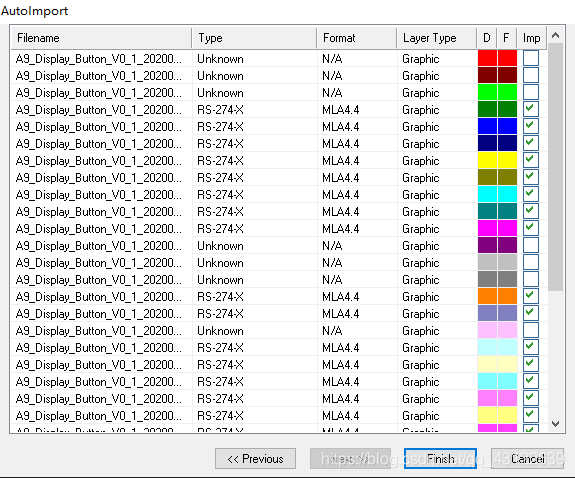575x478 pixels.
Task: Sort by the Filename column header
Action: click(x=101, y=38)
